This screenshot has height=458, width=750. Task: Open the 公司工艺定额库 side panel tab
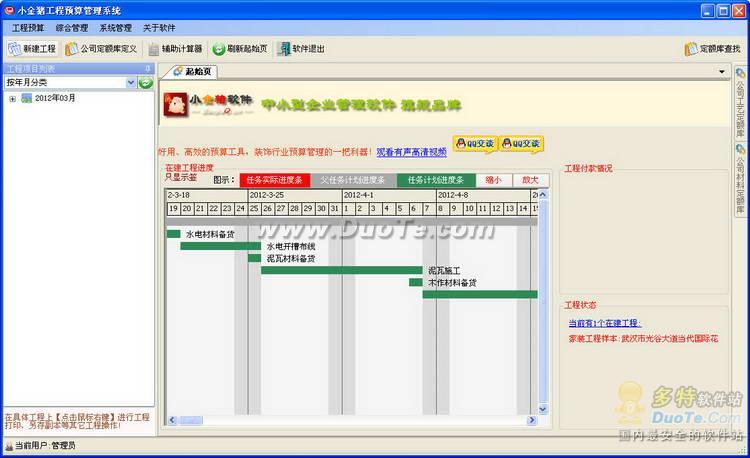tap(740, 102)
